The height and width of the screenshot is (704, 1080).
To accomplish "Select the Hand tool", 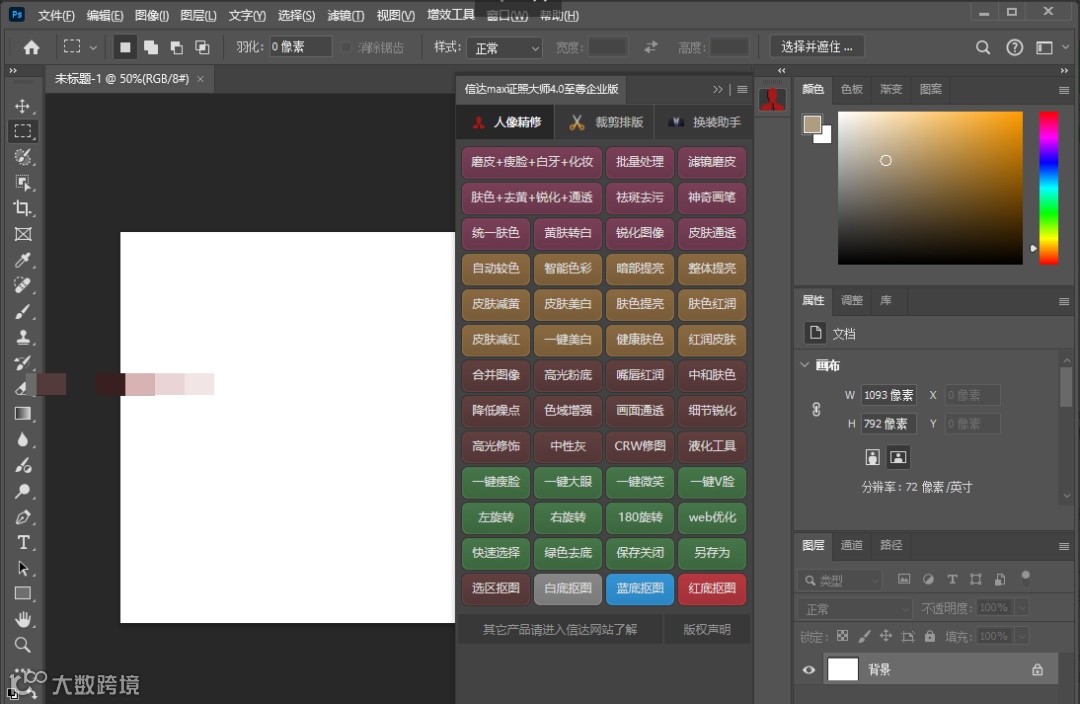I will [x=23, y=619].
